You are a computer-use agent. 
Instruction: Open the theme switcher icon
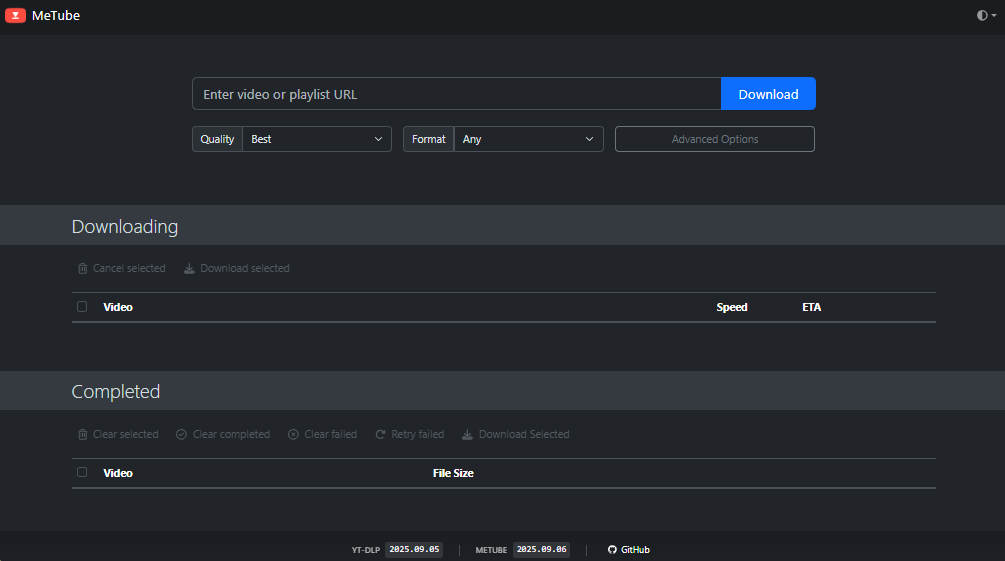(982, 16)
